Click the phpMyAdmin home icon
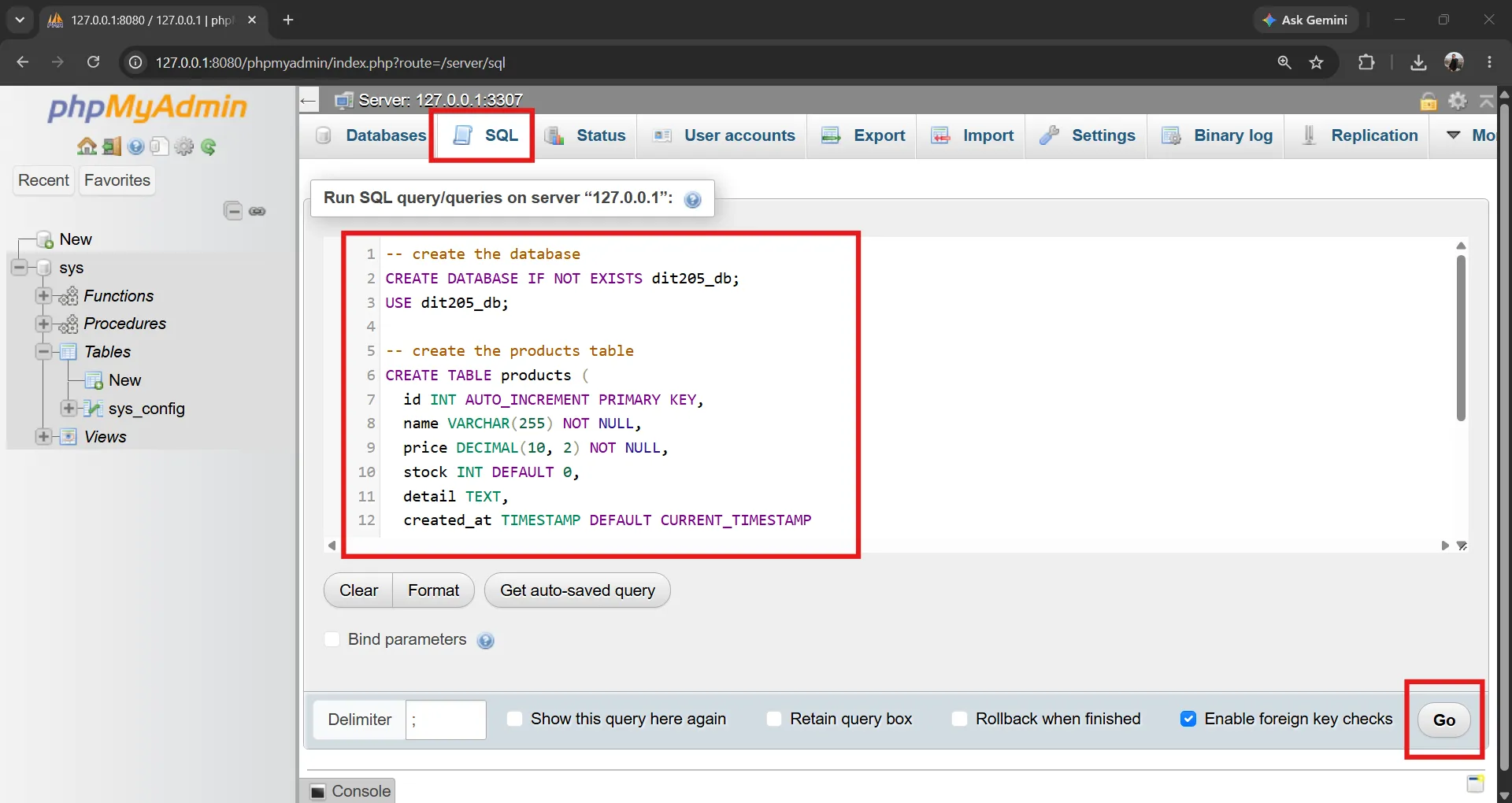1512x803 pixels. [87, 146]
